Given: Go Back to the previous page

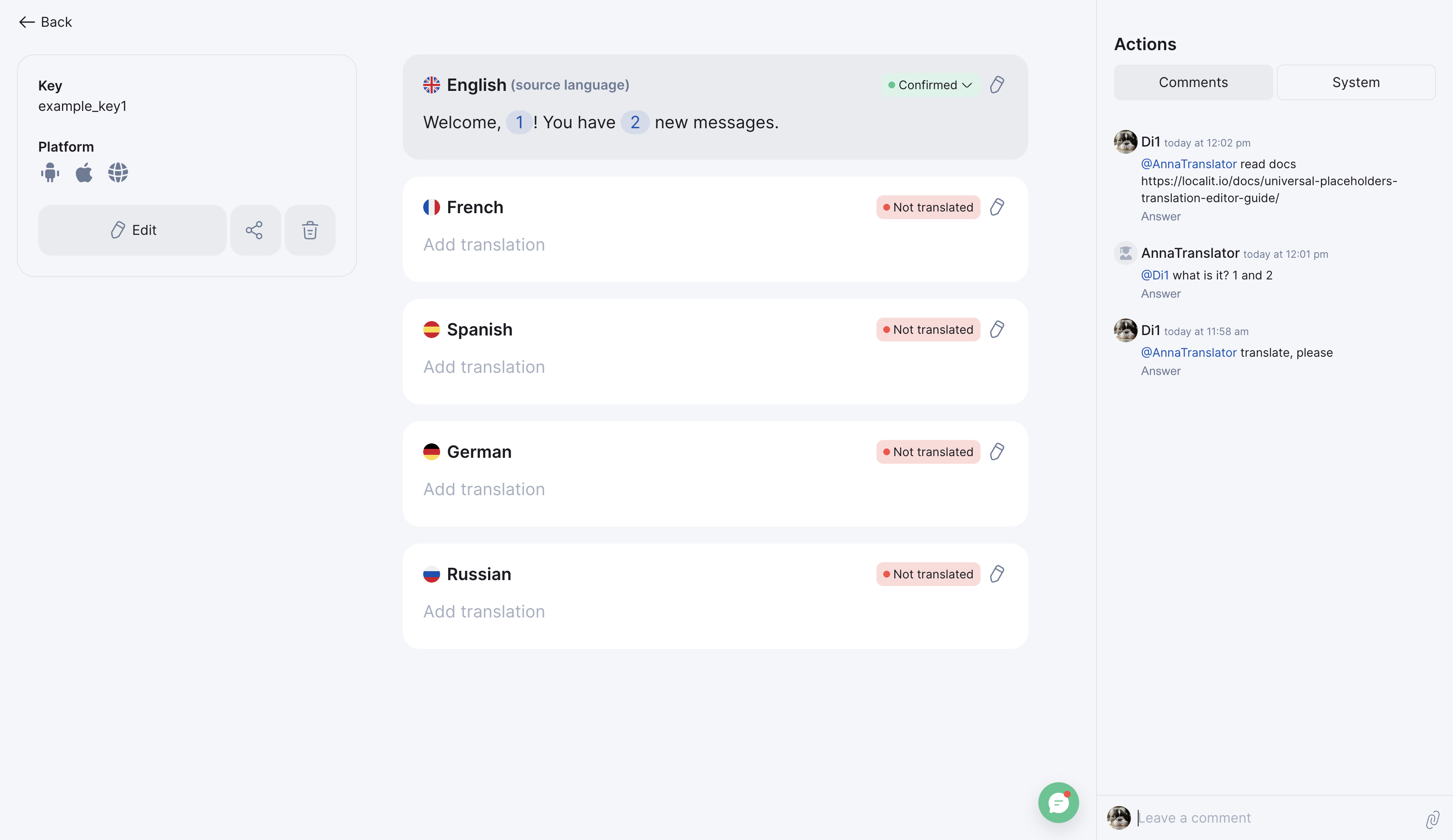Looking at the screenshot, I should 45,22.
